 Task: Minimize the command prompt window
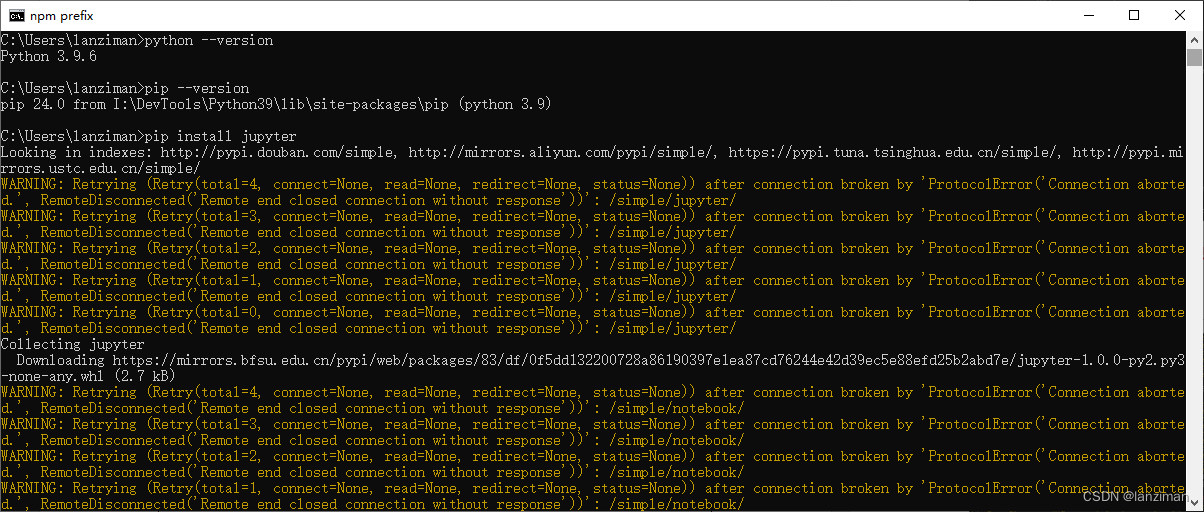[x=1088, y=15]
